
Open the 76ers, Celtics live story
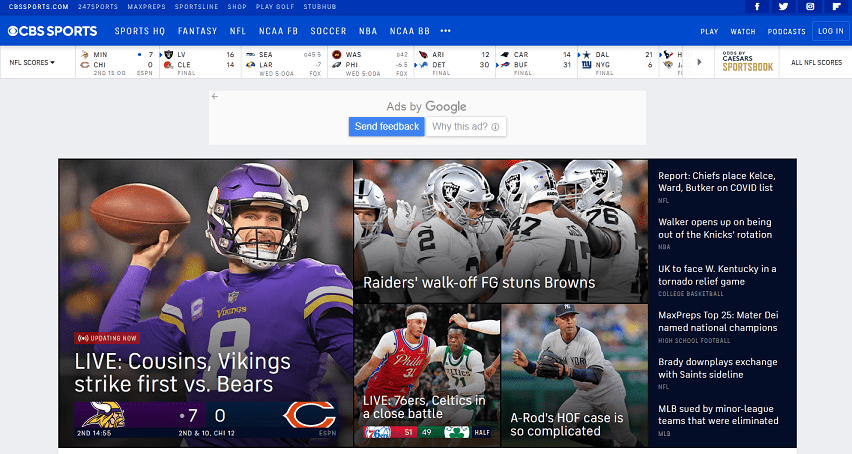tap(424, 407)
